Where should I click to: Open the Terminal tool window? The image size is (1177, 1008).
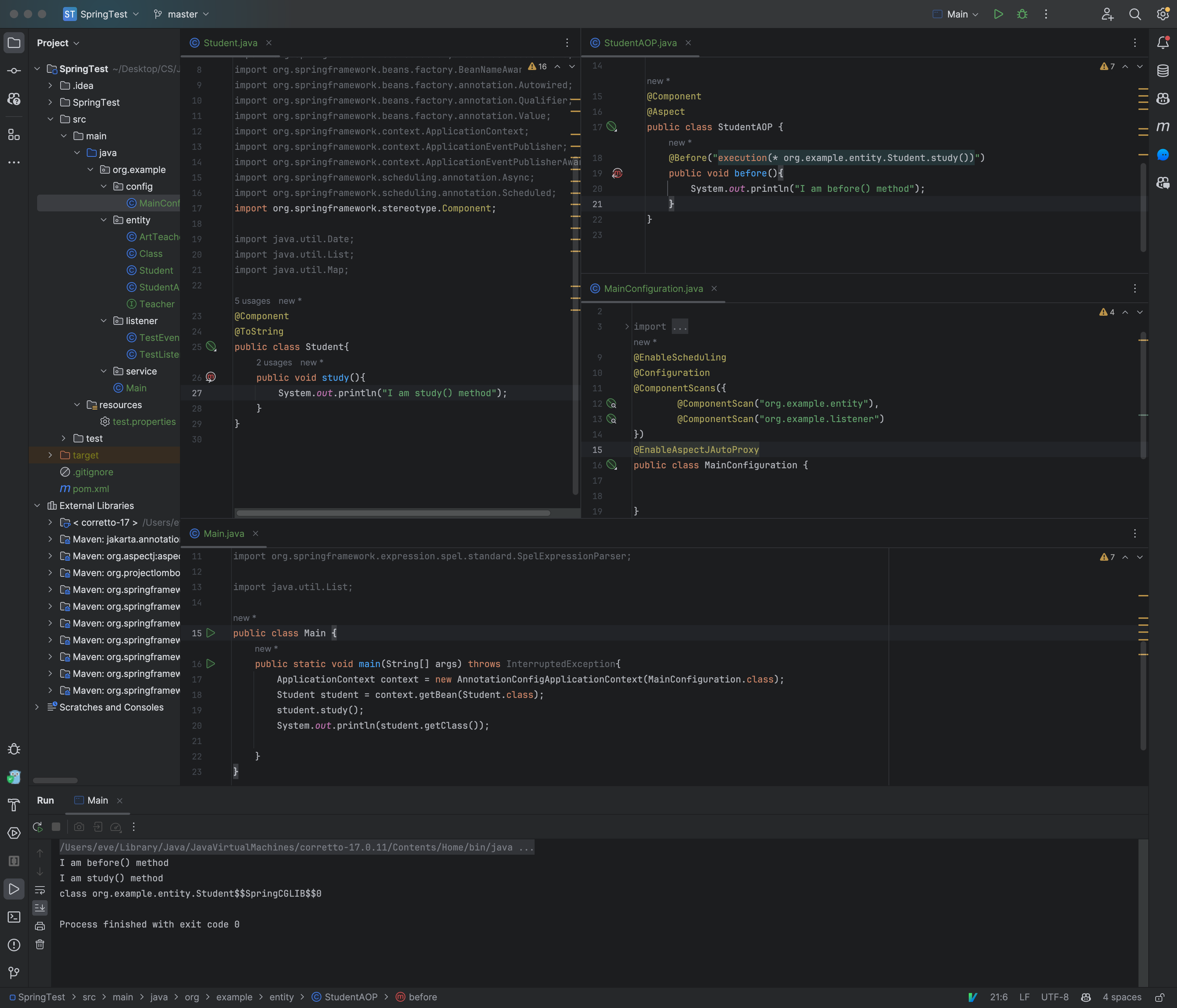pyautogui.click(x=14, y=917)
